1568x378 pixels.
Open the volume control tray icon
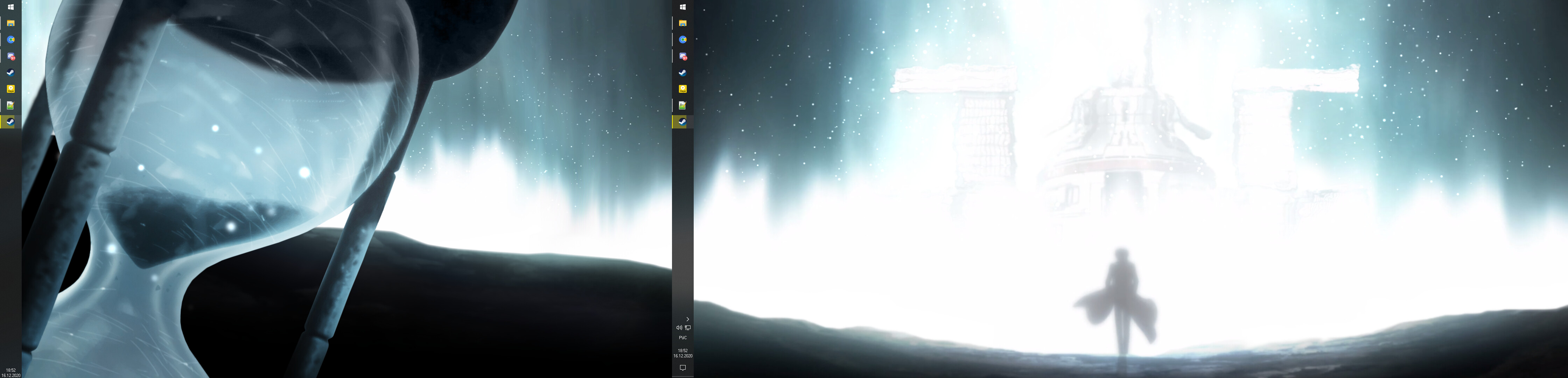pyautogui.click(x=679, y=328)
